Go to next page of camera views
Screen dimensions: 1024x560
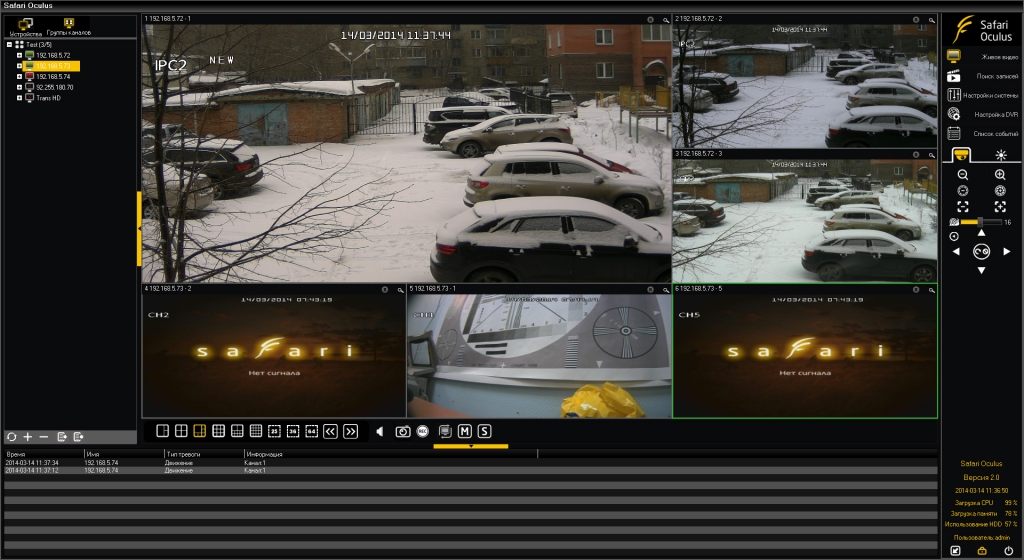(x=350, y=431)
